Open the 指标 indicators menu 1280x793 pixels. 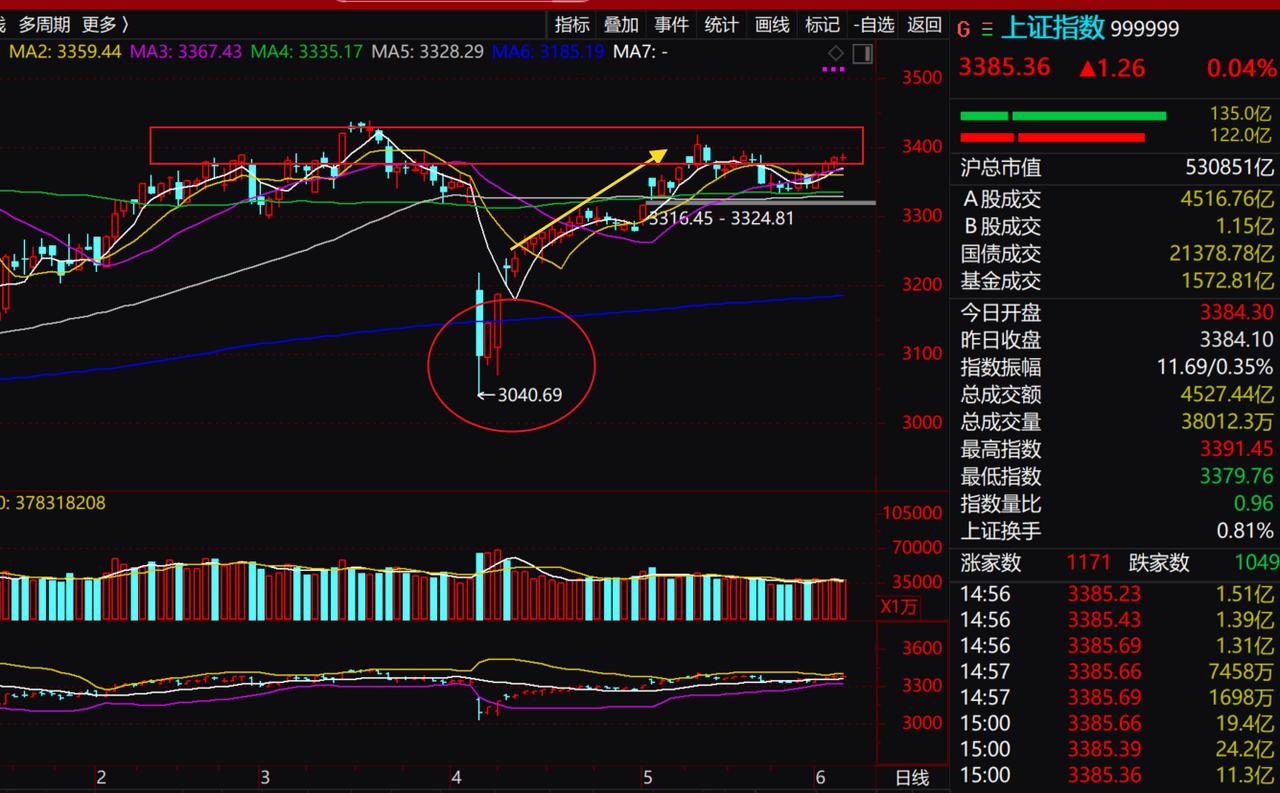click(x=572, y=25)
